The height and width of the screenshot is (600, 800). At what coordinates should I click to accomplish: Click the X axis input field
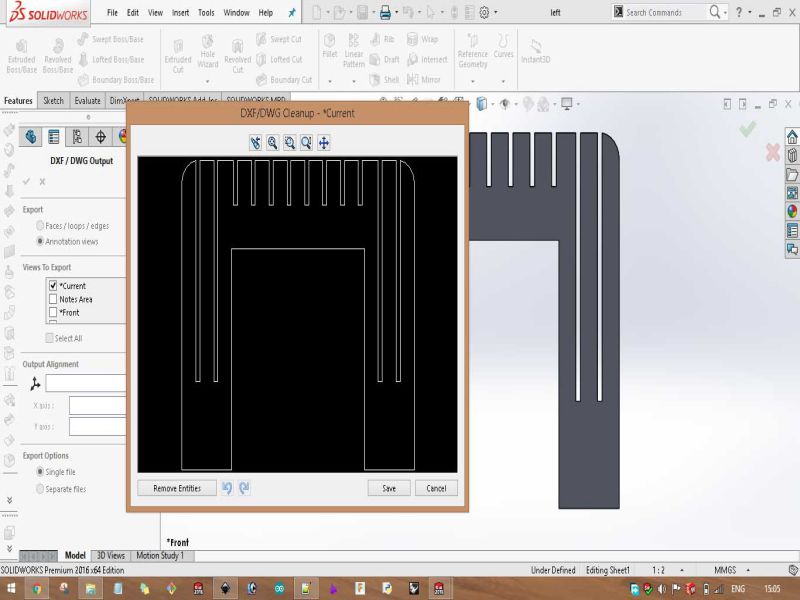(x=97, y=406)
